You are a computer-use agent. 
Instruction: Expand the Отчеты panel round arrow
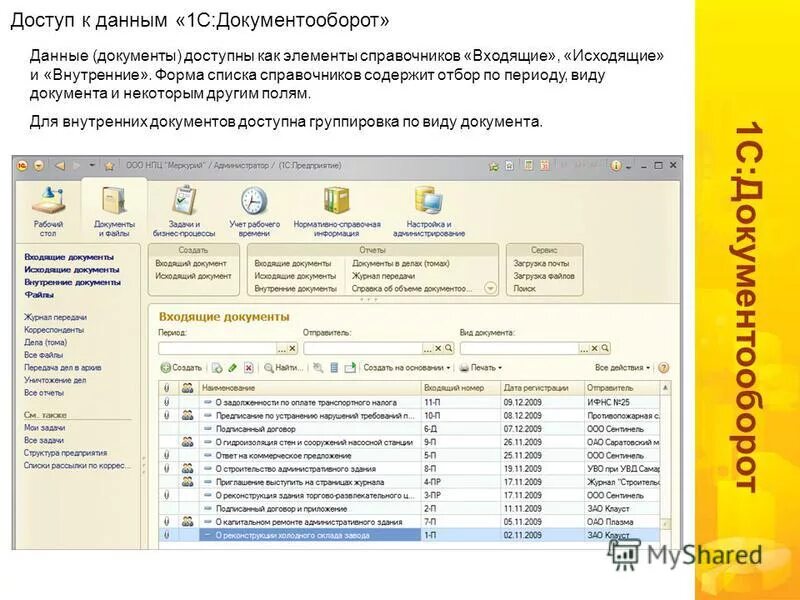pyautogui.click(x=490, y=288)
